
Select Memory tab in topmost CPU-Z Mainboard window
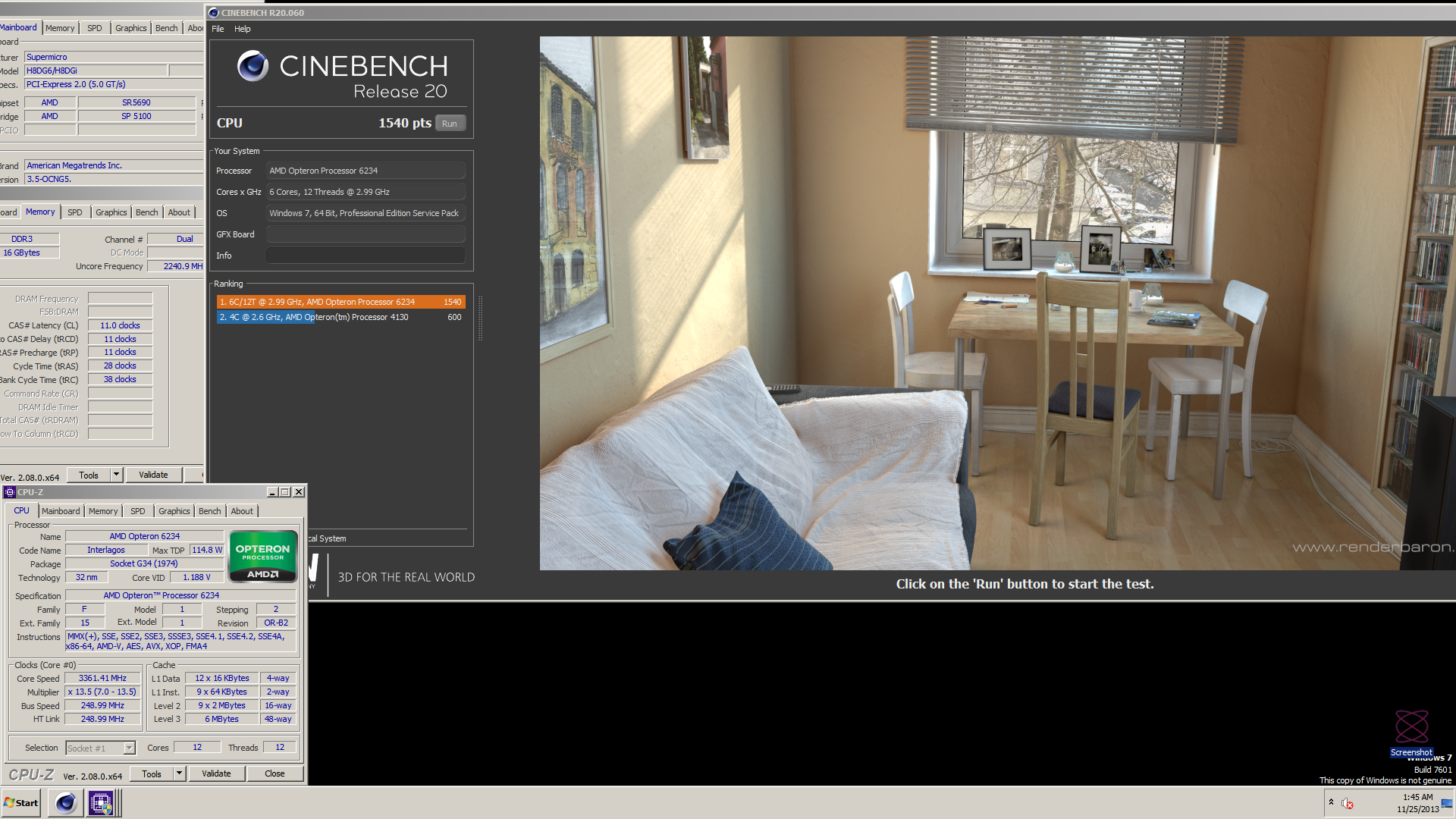(x=60, y=28)
